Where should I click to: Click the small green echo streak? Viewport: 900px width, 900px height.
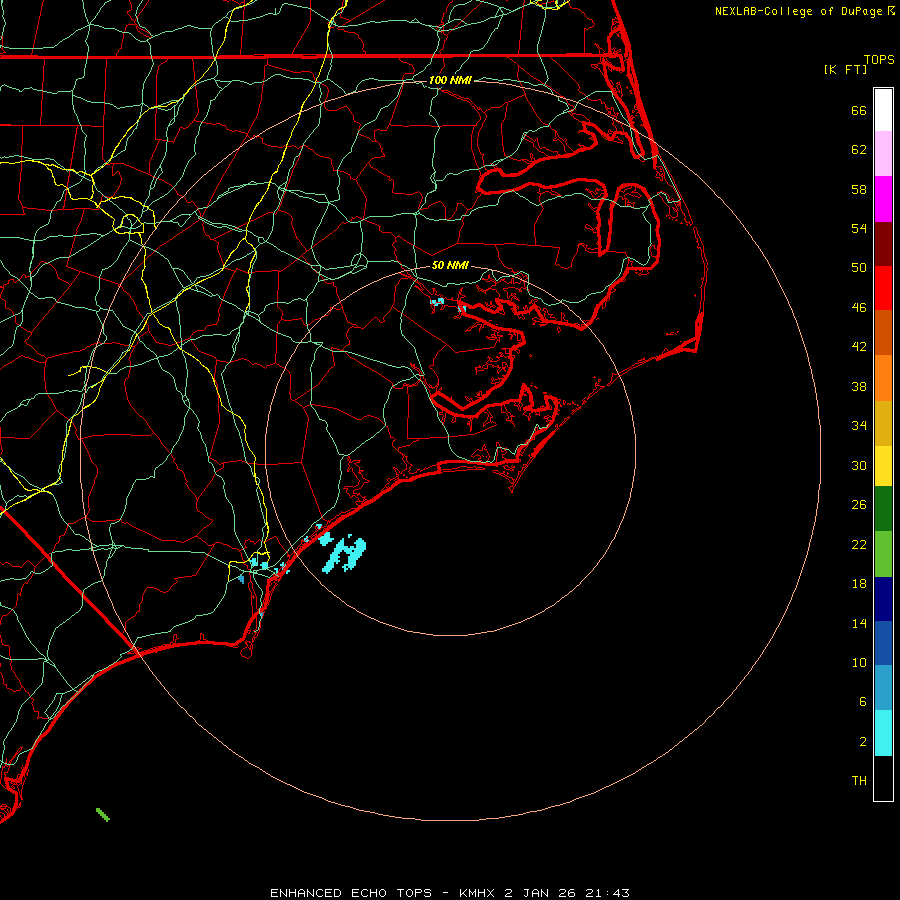click(x=103, y=814)
